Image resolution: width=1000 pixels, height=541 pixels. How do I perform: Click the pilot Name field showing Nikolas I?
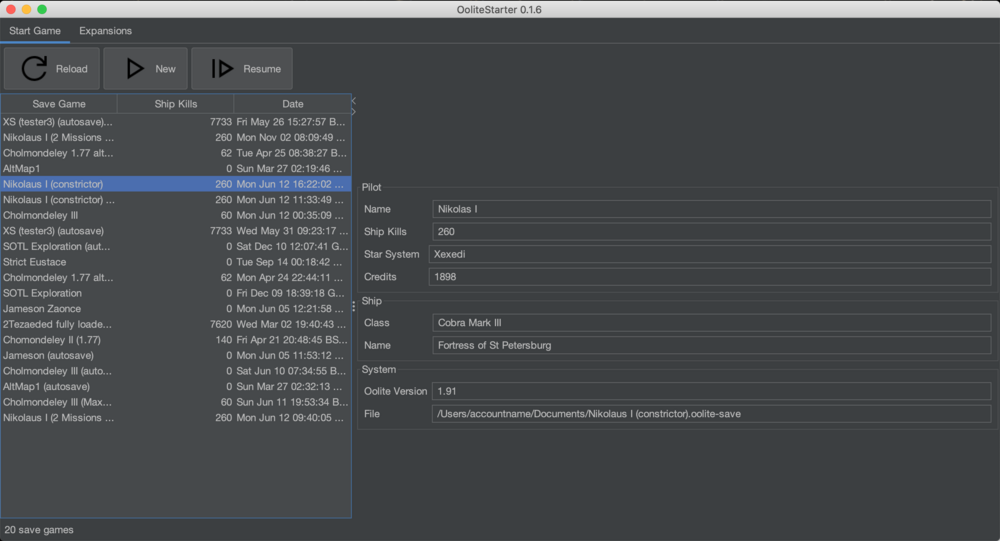711,209
